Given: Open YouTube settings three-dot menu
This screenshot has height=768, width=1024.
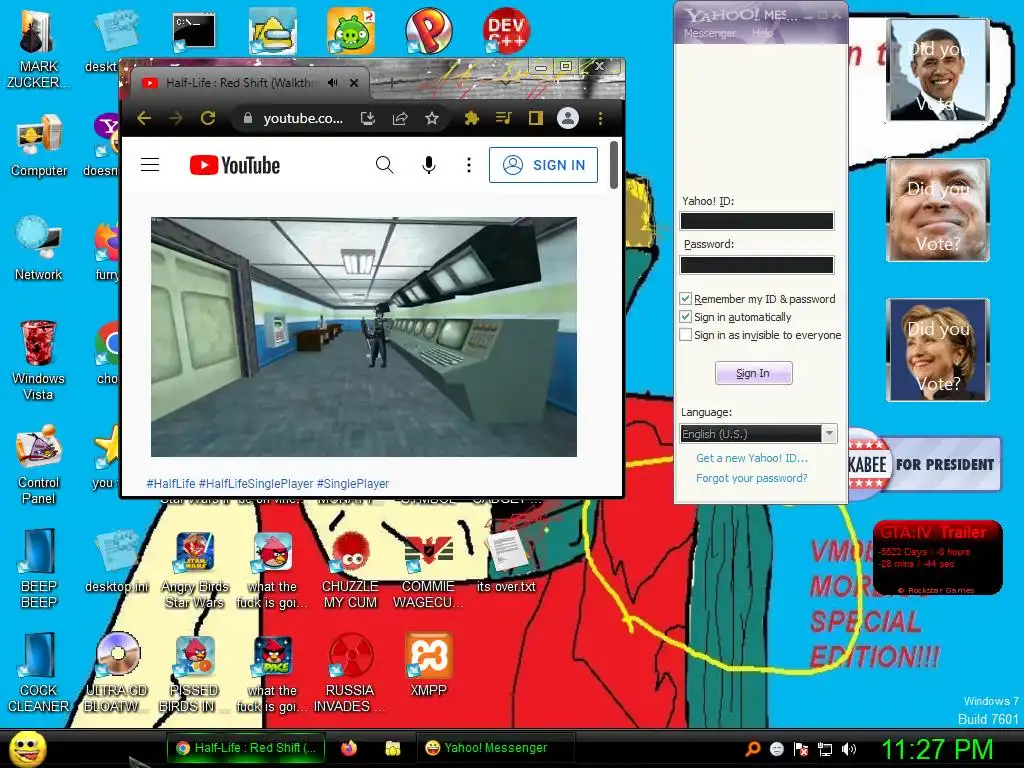Looking at the screenshot, I should [x=468, y=165].
